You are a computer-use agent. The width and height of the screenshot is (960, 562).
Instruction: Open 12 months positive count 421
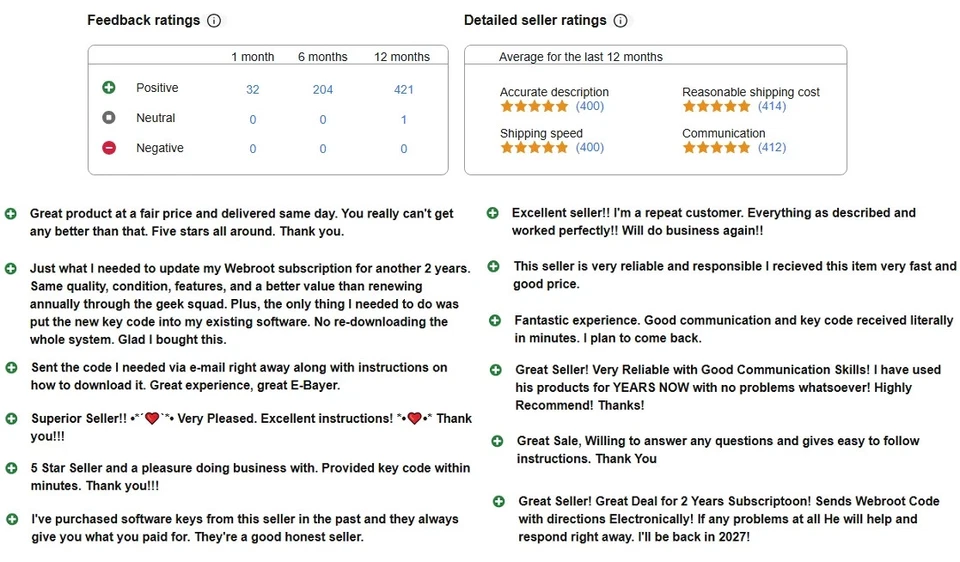pyautogui.click(x=404, y=90)
